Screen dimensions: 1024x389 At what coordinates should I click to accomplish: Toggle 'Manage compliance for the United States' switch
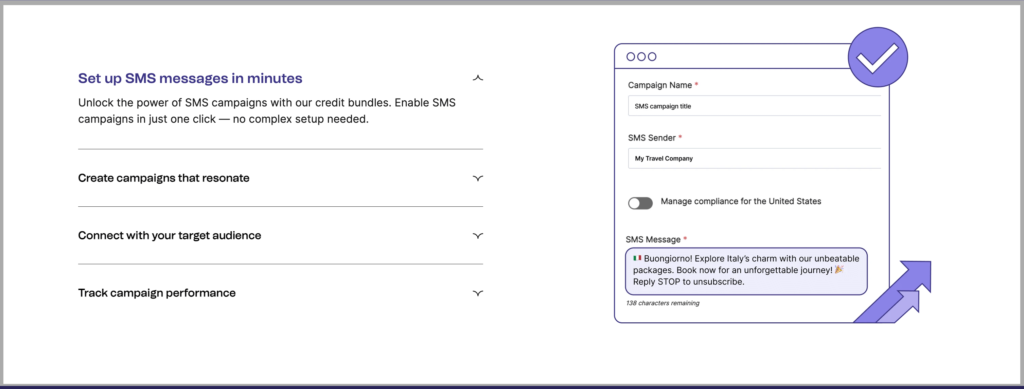(x=640, y=204)
